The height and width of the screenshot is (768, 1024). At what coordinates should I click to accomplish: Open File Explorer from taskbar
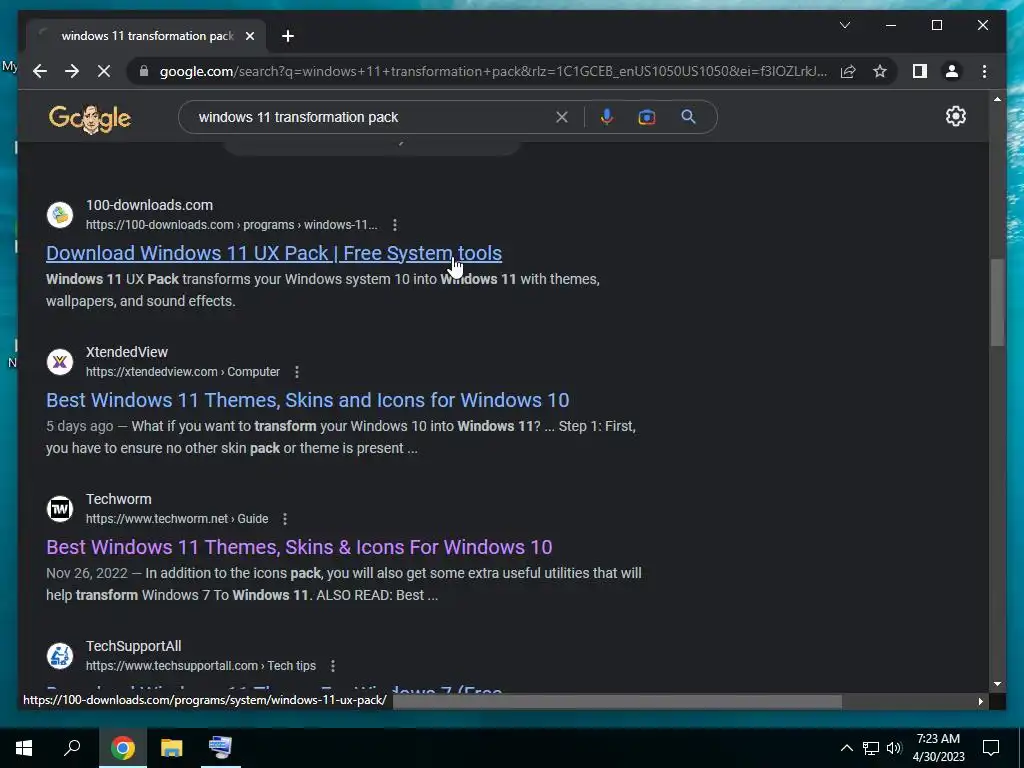point(172,748)
